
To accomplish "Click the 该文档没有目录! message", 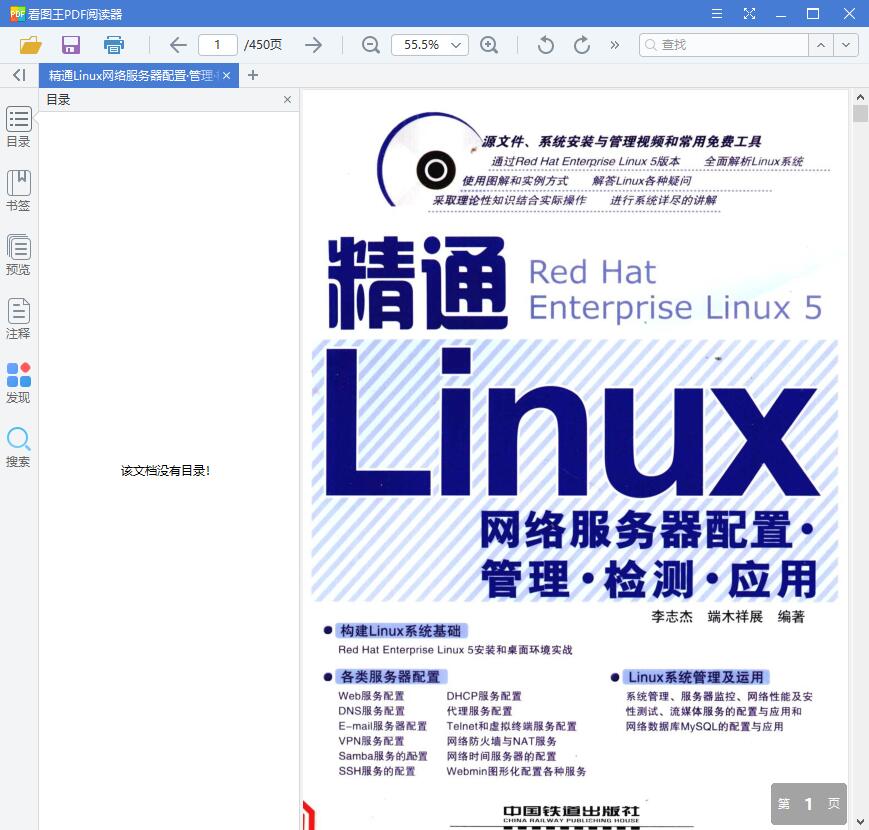I will click(x=166, y=471).
